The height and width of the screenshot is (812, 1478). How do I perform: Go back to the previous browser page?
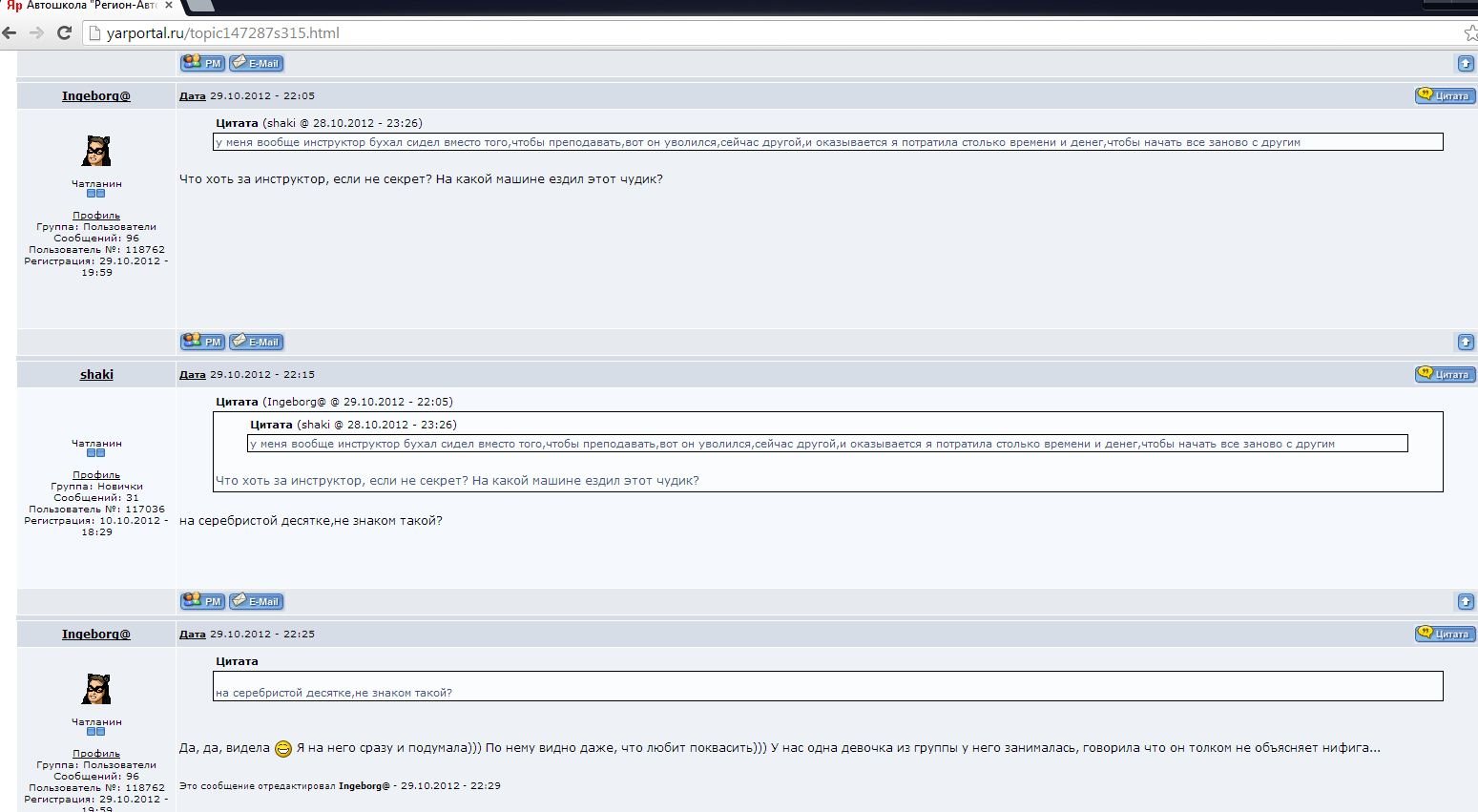click(10, 32)
